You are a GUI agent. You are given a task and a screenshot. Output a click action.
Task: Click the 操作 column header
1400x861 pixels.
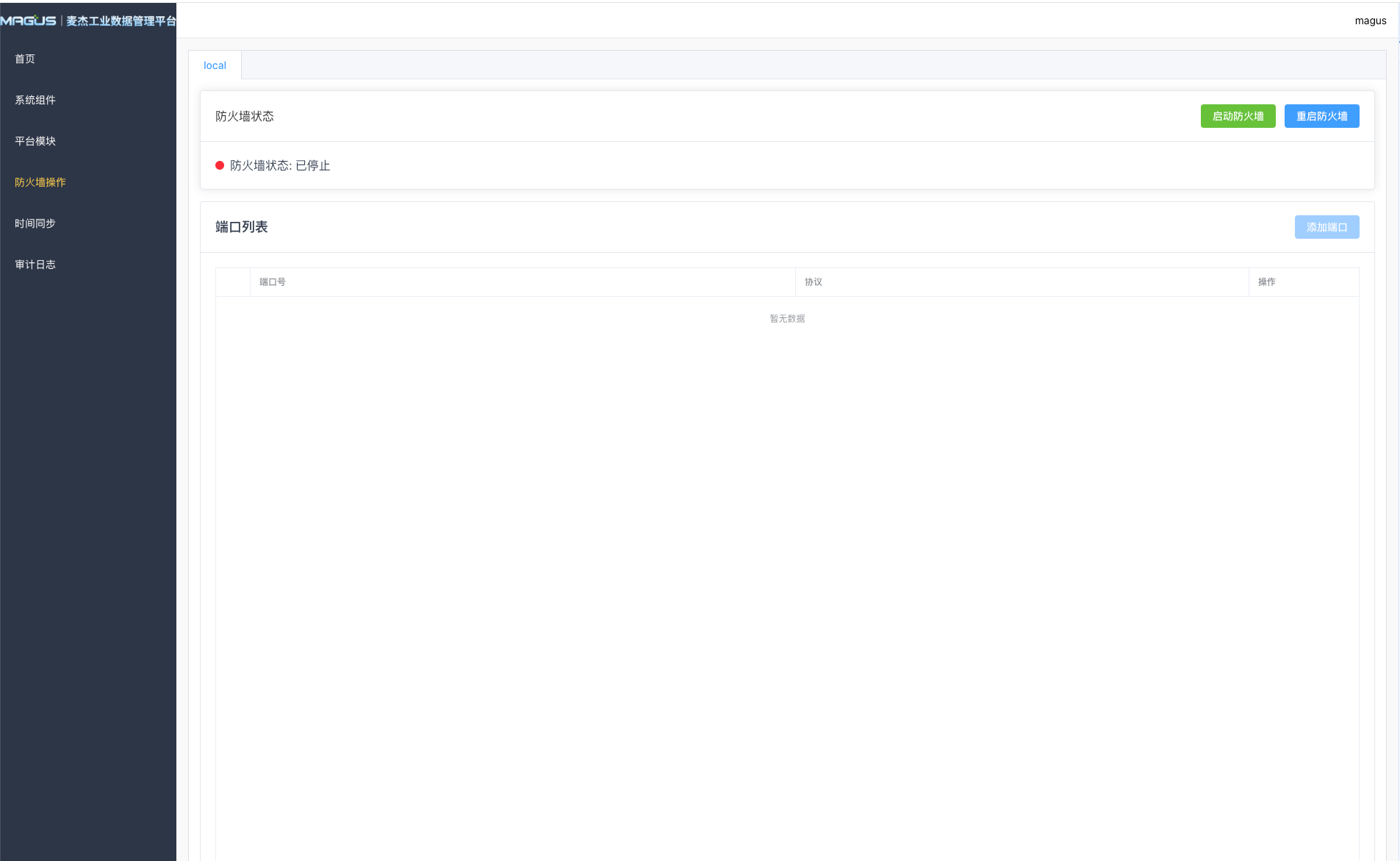(x=1266, y=282)
